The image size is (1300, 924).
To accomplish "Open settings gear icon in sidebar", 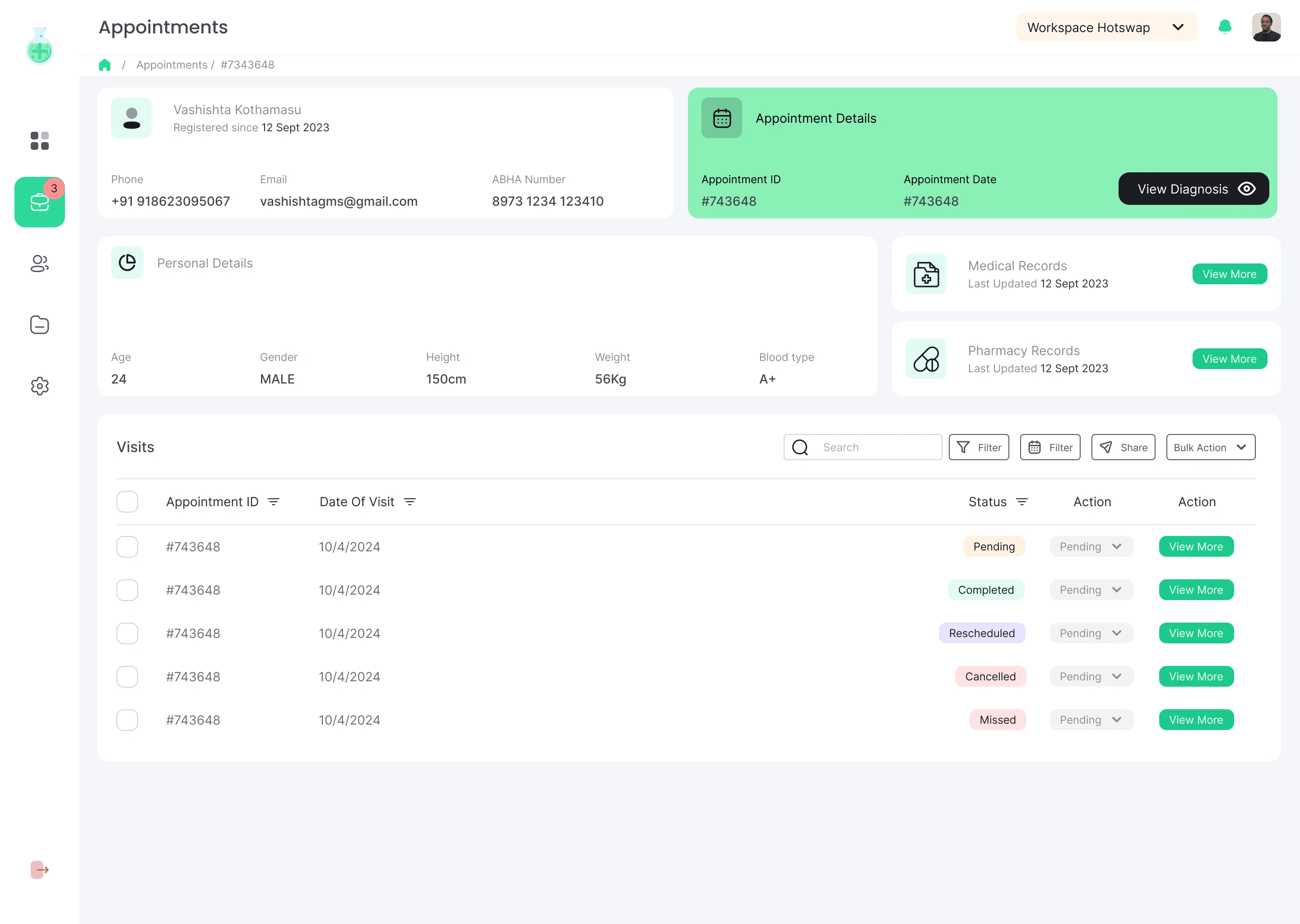I will [39, 386].
